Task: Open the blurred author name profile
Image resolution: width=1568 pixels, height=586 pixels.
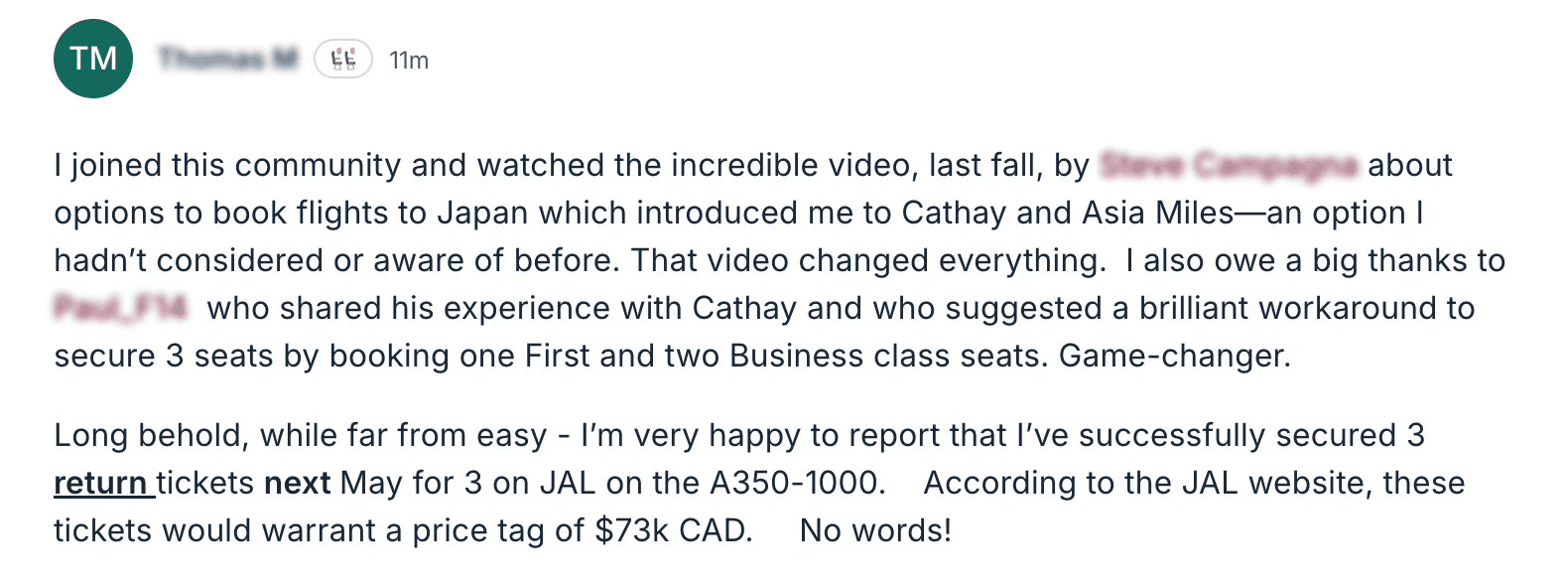Action: coord(228,60)
